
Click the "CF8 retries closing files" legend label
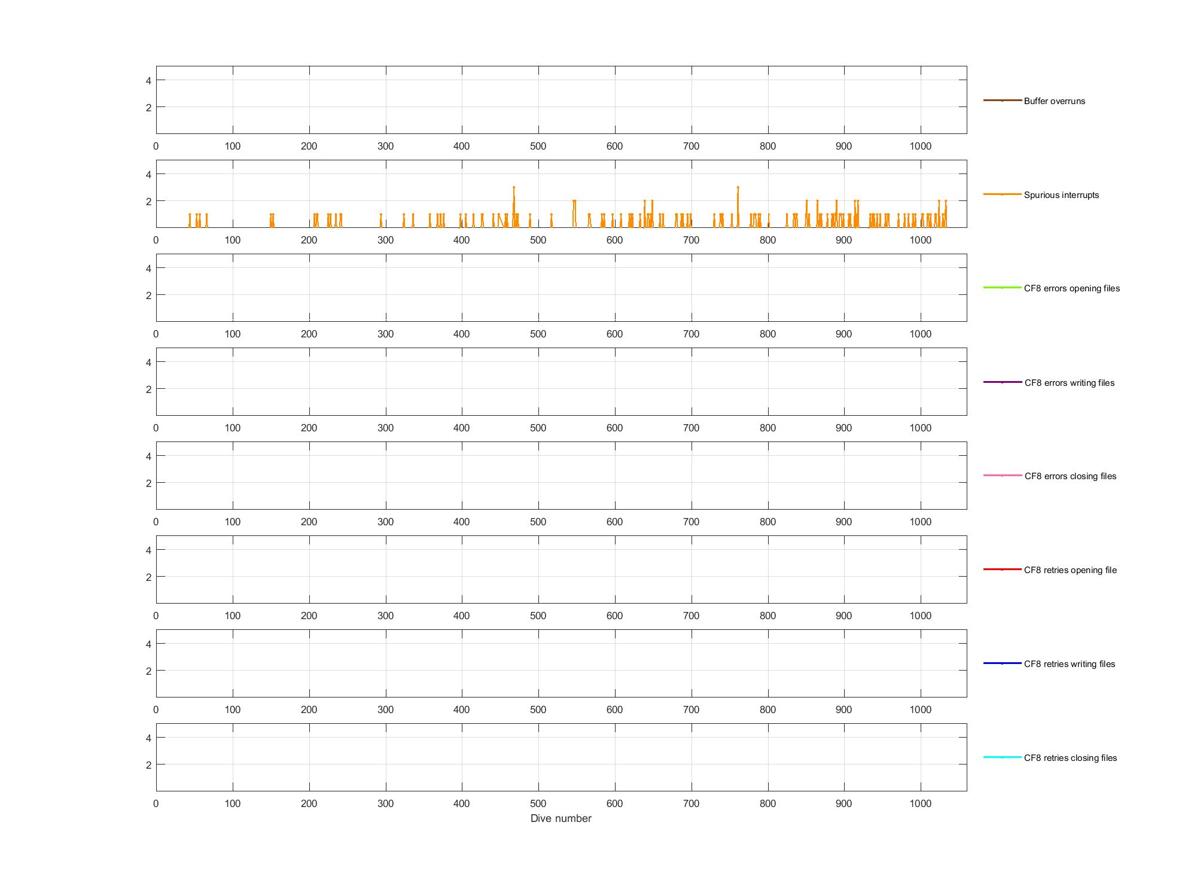click(1070, 758)
